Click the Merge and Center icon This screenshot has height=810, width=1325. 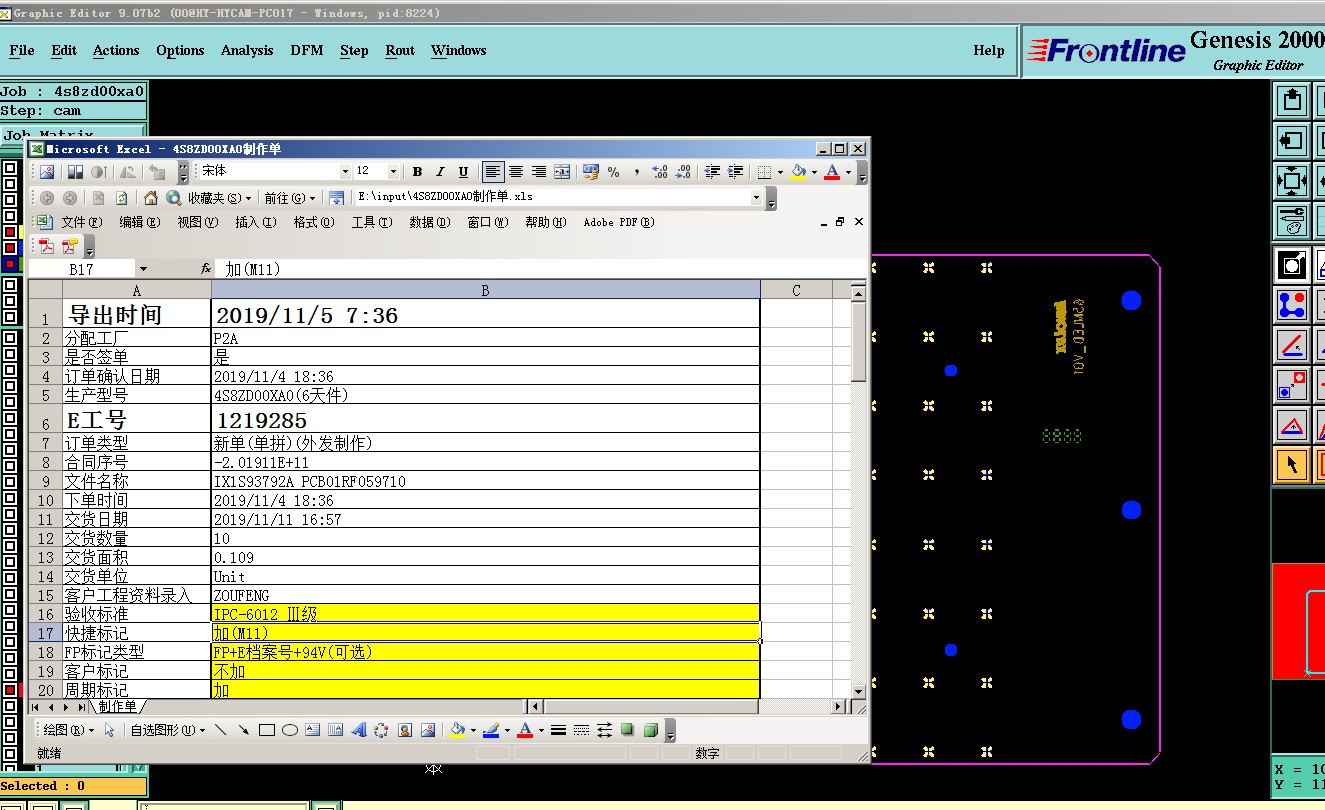[562, 172]
